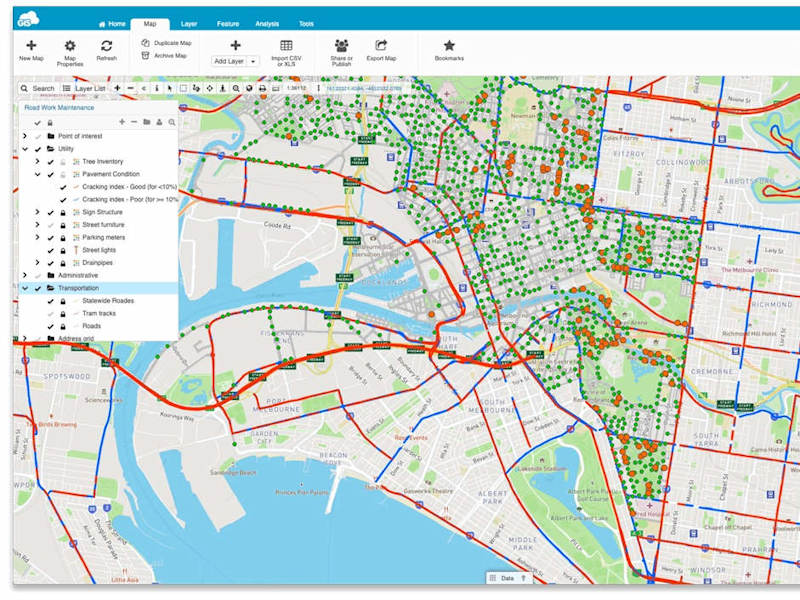The height and width of the screenshot is (600, 800).
Task: Toggle lock-all icon in layer panel header
Action: coord(50,123)
